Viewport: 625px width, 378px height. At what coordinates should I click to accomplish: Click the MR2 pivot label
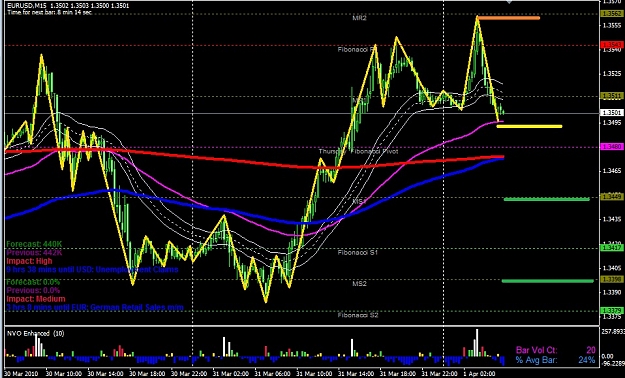359,18
